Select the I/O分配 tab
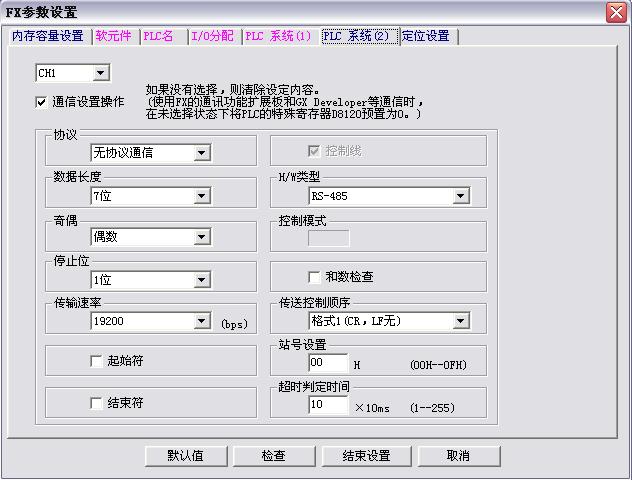This screenshot has height=480, width=632. [x=212, y=36]
